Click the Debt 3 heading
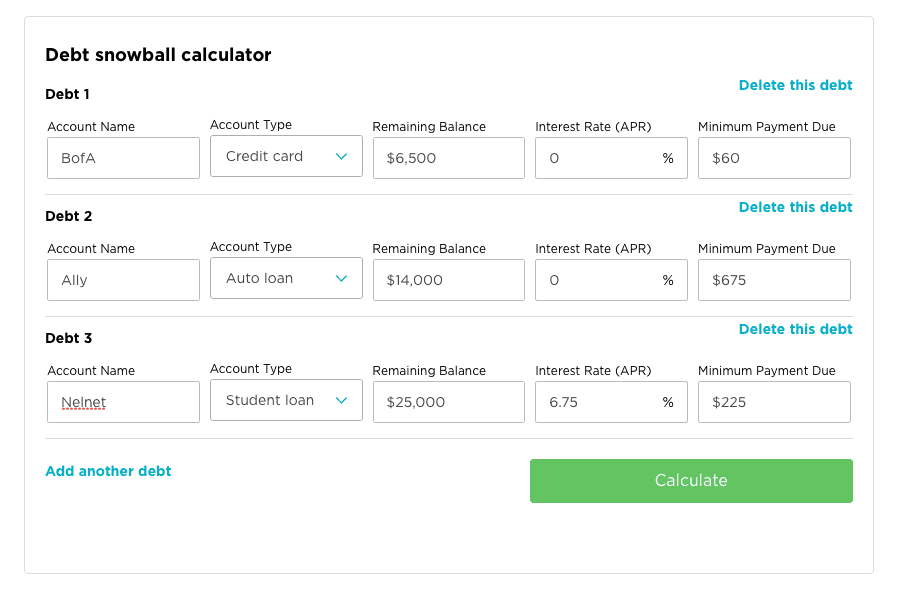900x596 pixels. 68,338
